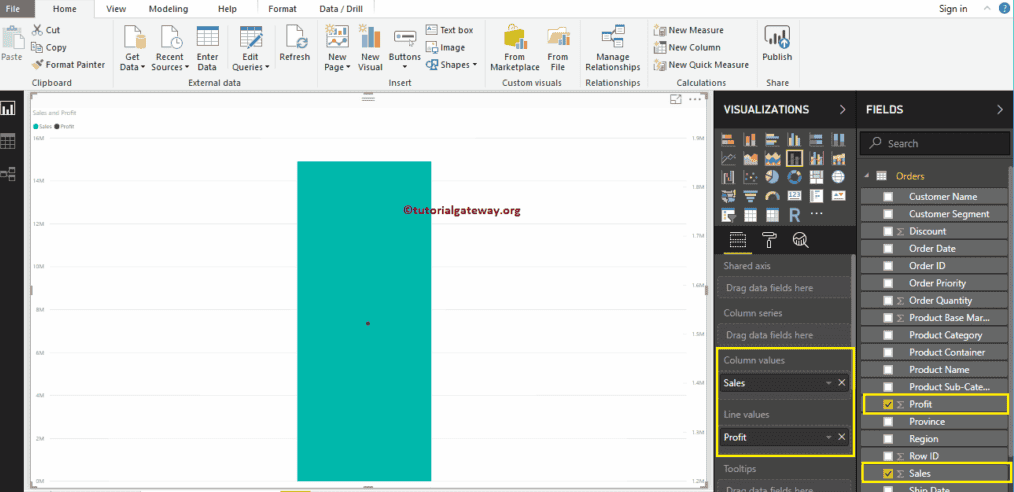
Task: Collapse the Orders table tree
Action: (867, 176)
